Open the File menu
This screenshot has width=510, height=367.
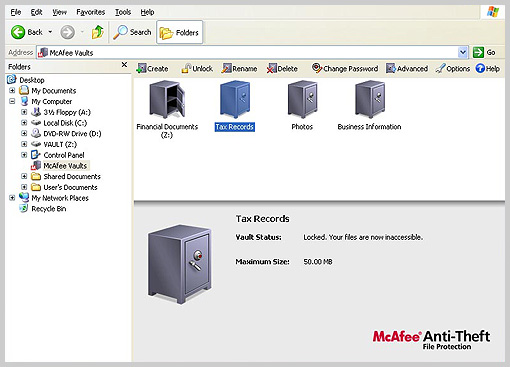(x=16, y=12)
